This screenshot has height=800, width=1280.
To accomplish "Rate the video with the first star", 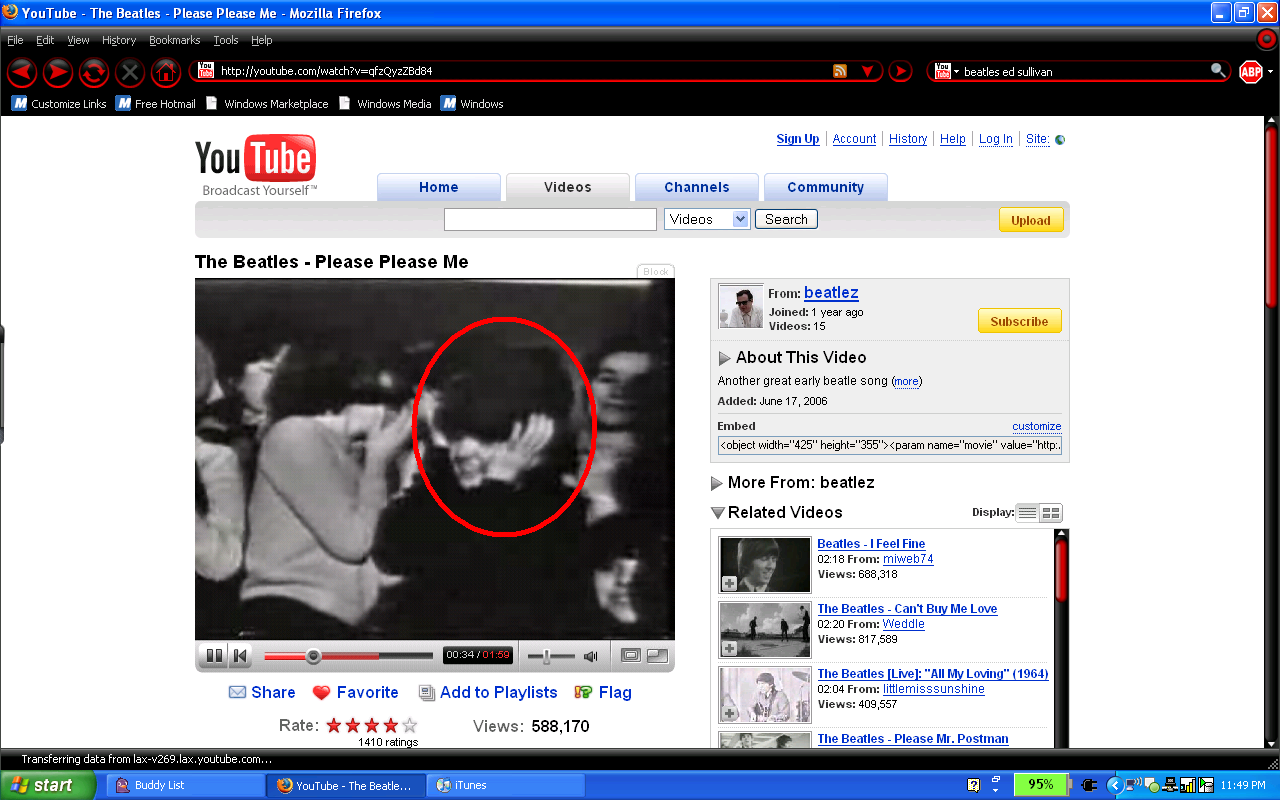I will tap(334, 726).
